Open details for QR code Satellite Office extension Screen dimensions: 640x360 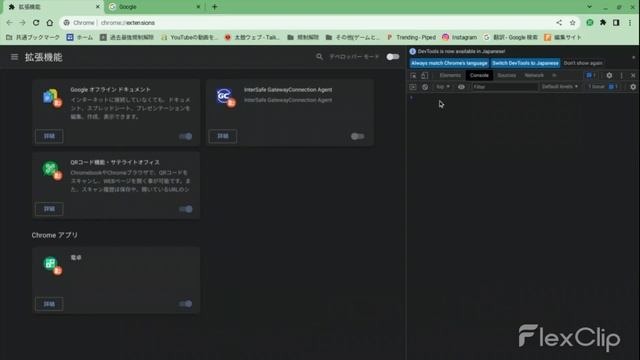point(49,209)
